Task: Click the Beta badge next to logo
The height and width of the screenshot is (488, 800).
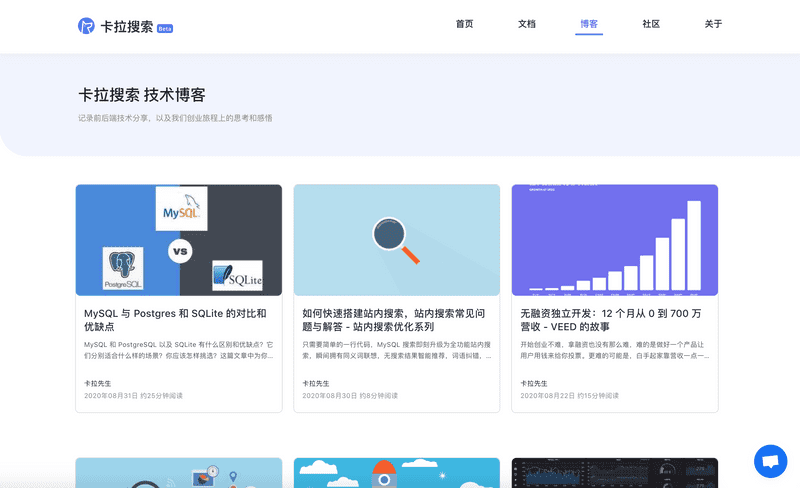Action: click(165, 29)
